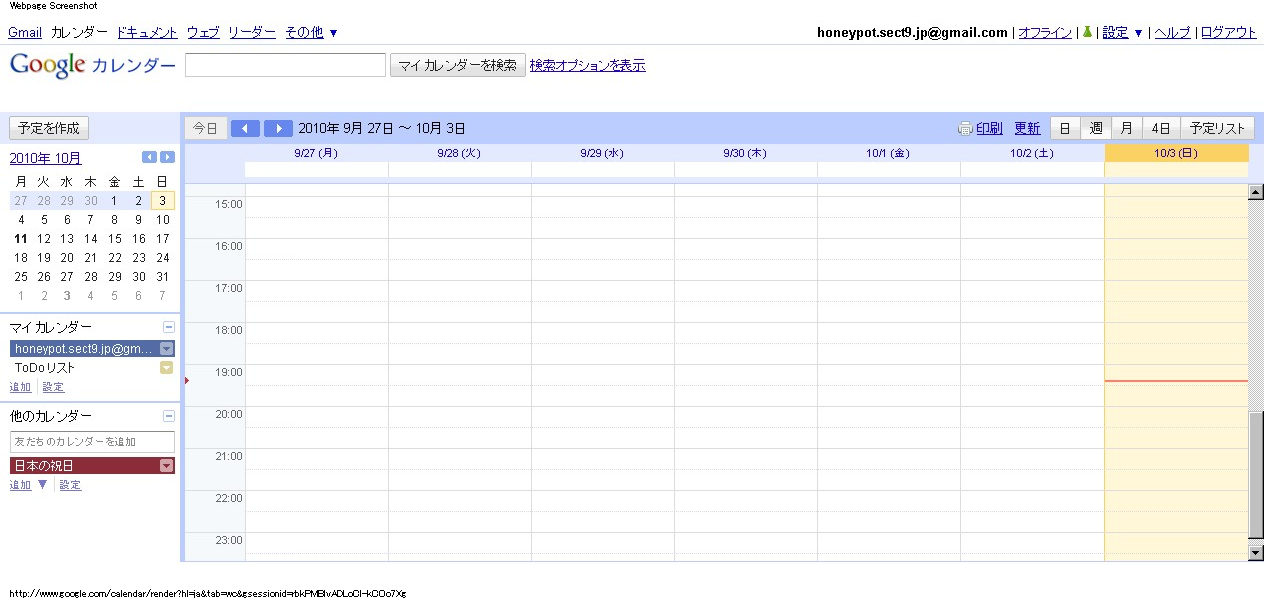Click the 9/28 (火) column header
Viewport: 1264px width, 598px height.
pyautogui.click(x=459, y=153)
